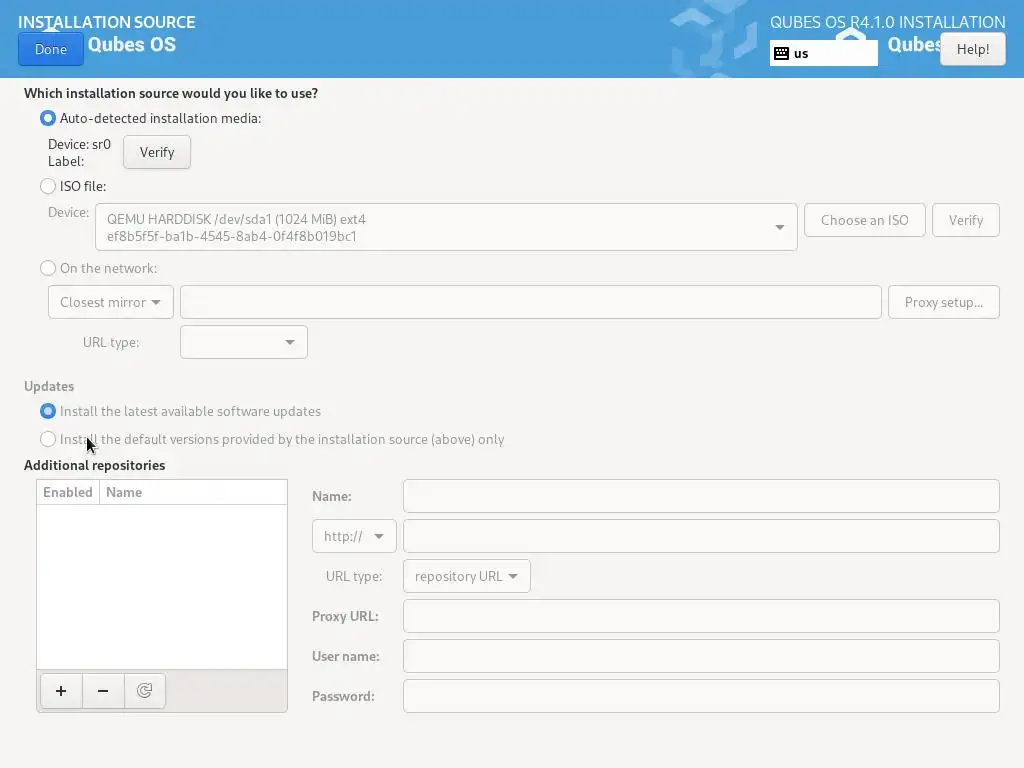
Task: Expand the Closest mirror dropdown
Action: [x=110, y=302]
